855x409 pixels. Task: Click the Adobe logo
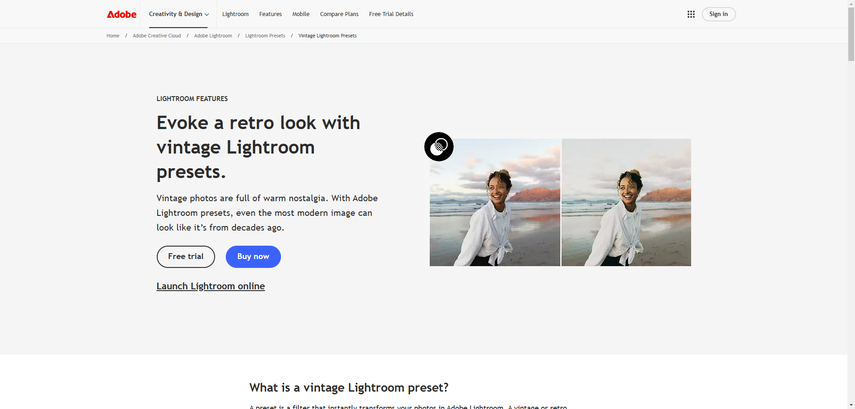[x=121, y=14]
